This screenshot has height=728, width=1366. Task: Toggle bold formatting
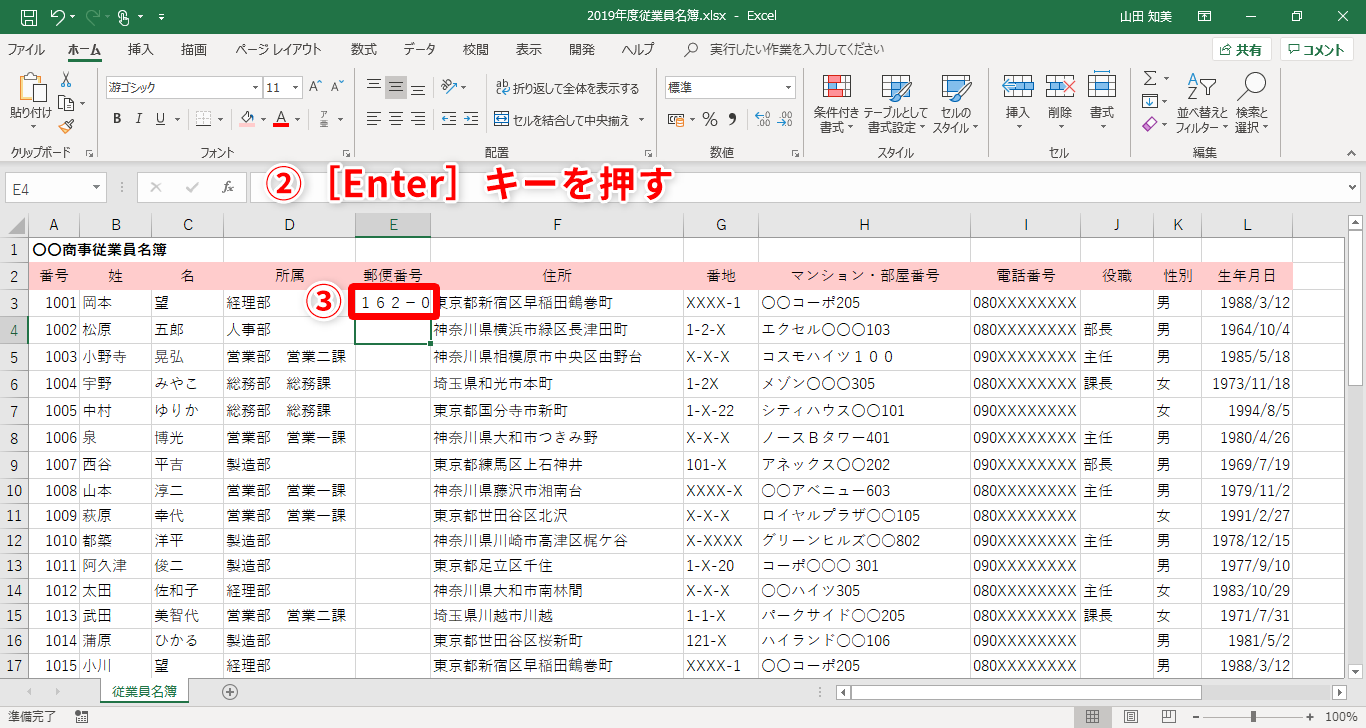[x=116, y=119]
